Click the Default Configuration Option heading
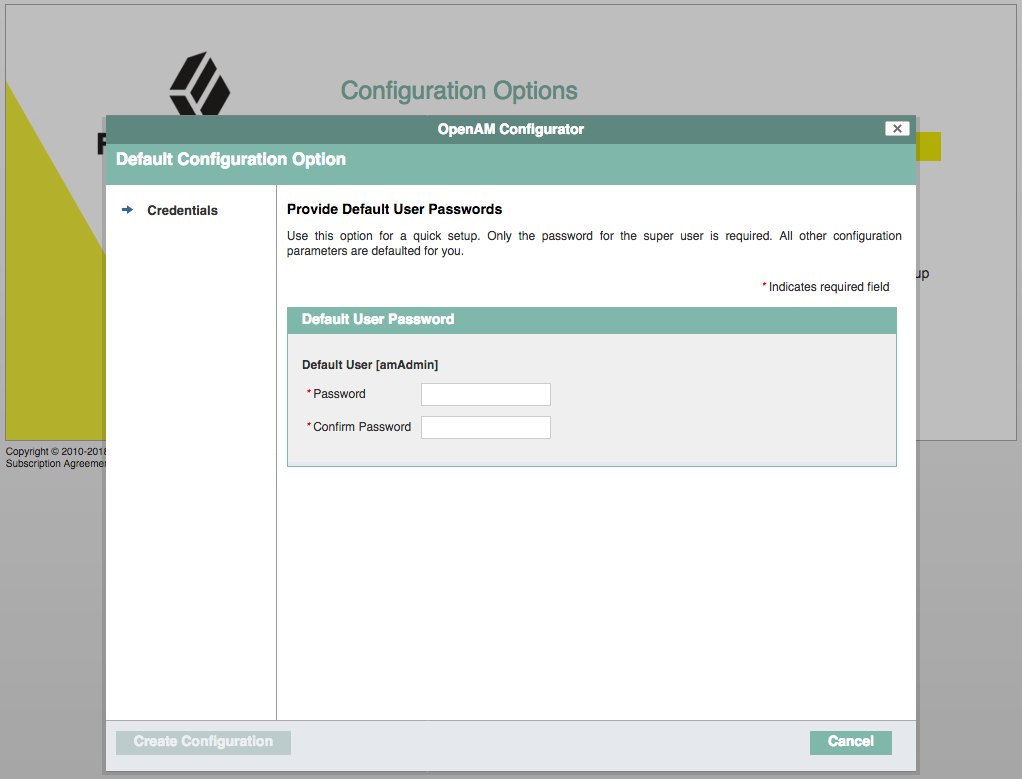1022x779 pixels. point(231,160)
